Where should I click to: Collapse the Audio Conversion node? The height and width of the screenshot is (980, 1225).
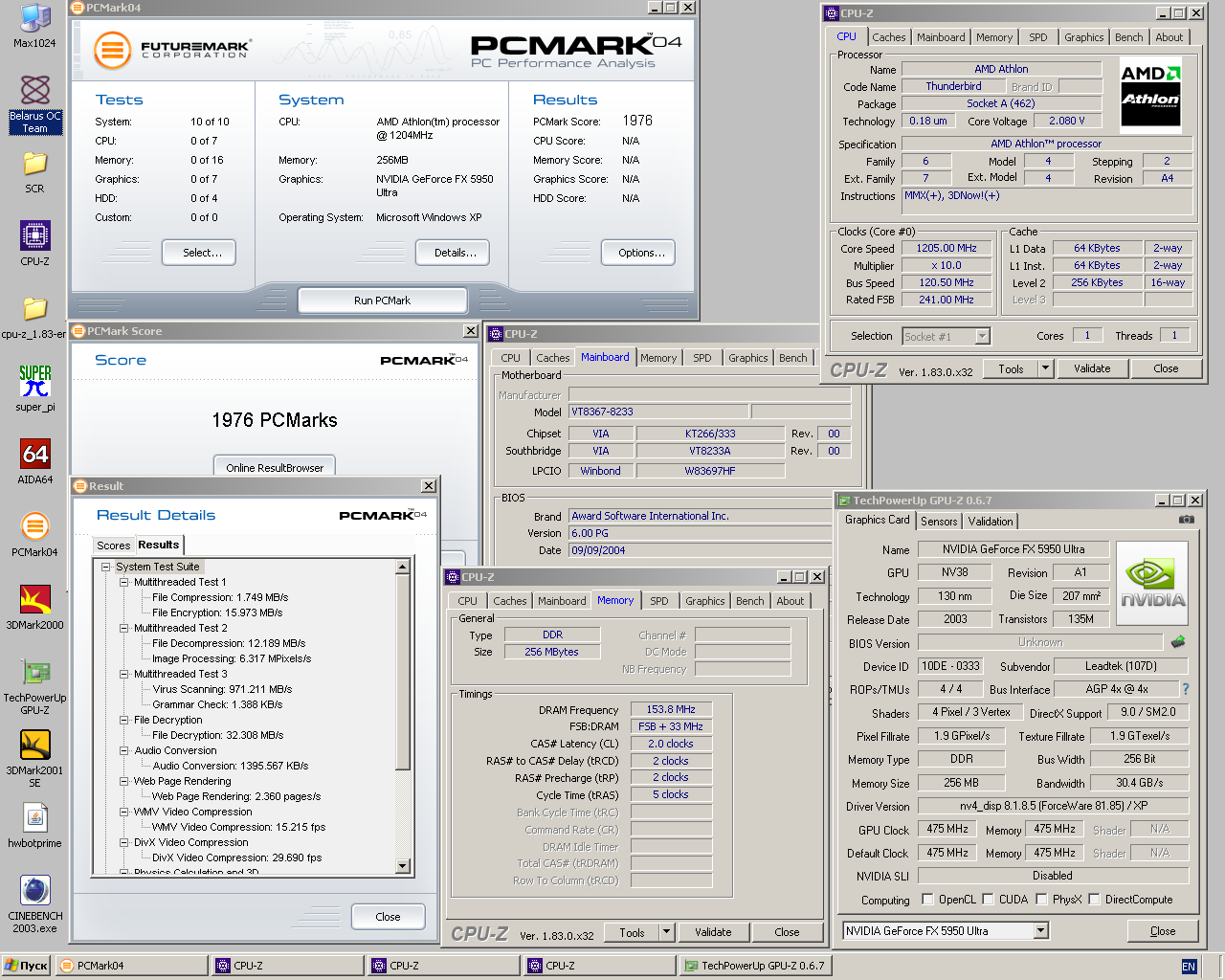[x=123, y=750]
